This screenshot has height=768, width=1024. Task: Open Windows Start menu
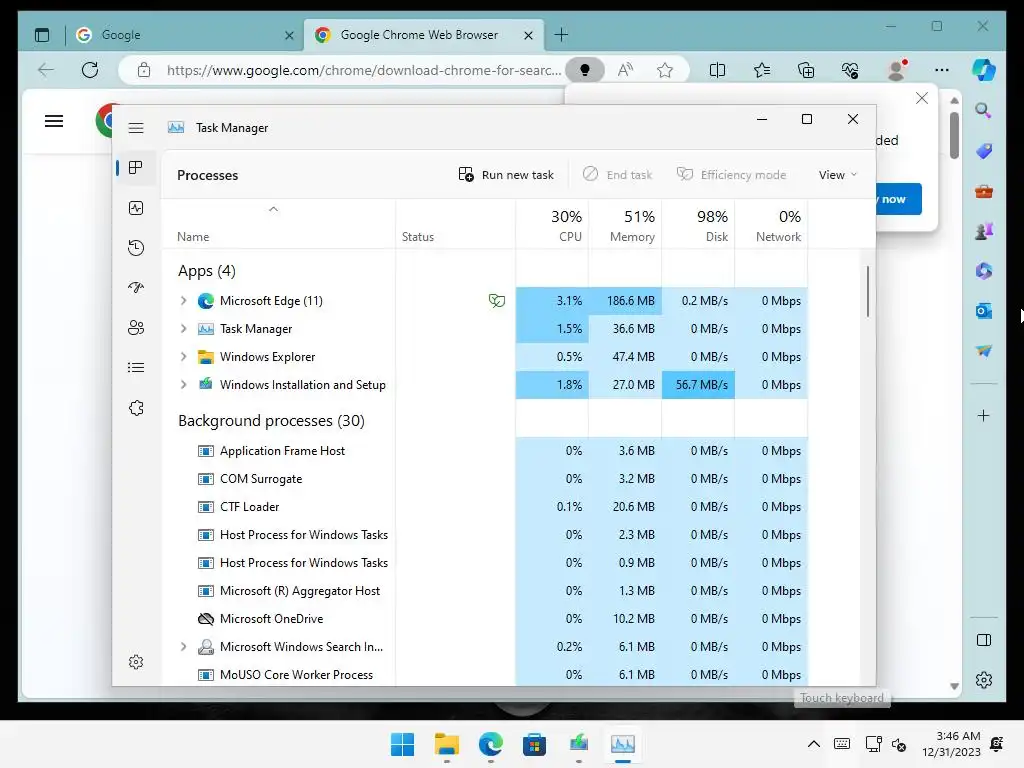[x=402, y=744]
